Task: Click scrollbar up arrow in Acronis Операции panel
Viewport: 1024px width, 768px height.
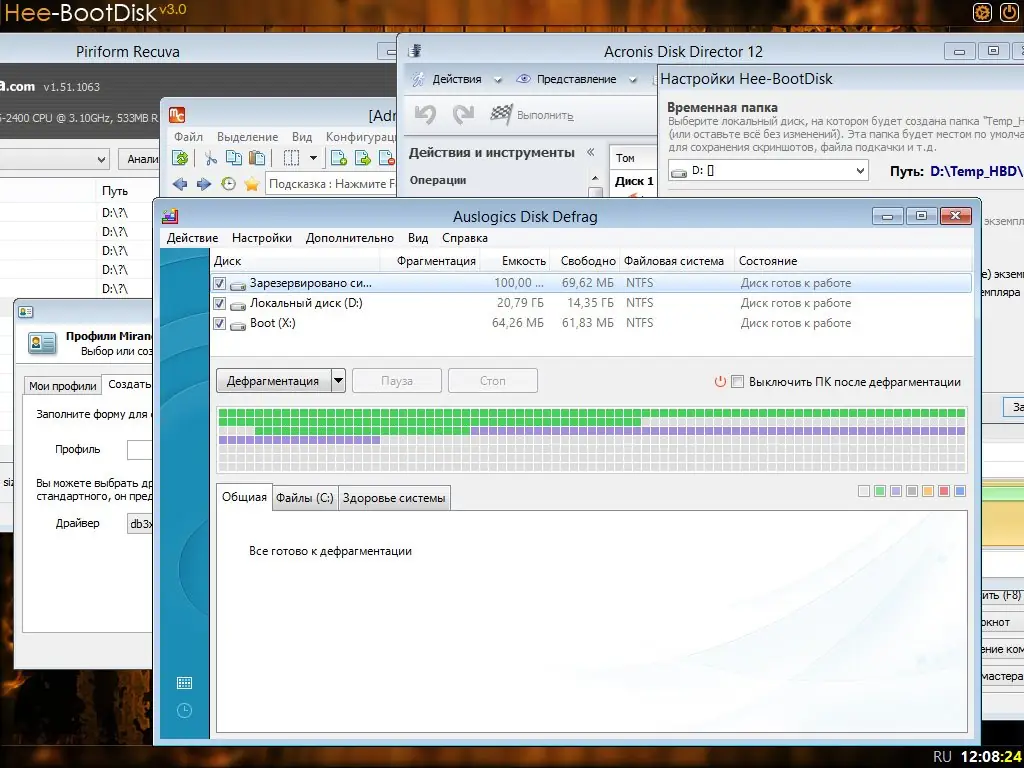Action: coord(595,178)
